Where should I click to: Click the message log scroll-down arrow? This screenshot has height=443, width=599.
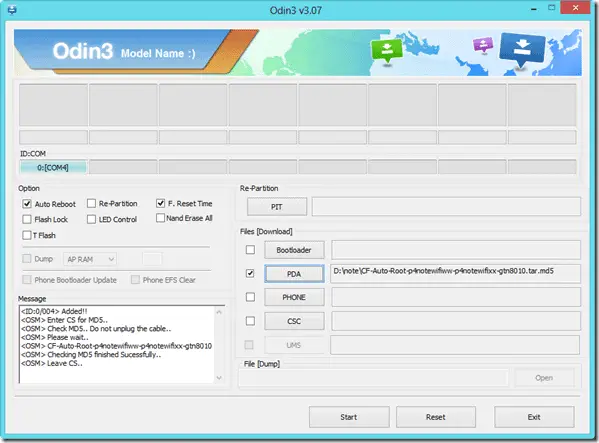(219, 377)
